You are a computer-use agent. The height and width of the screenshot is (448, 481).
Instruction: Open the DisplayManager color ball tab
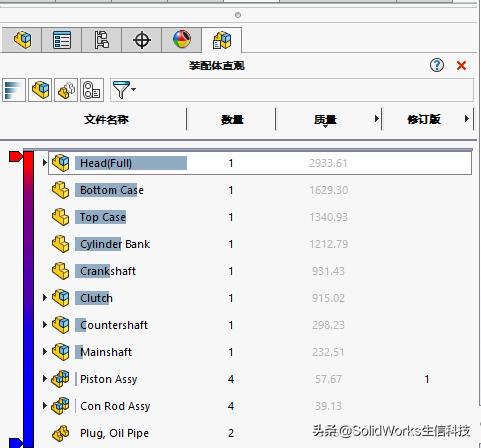182,40
